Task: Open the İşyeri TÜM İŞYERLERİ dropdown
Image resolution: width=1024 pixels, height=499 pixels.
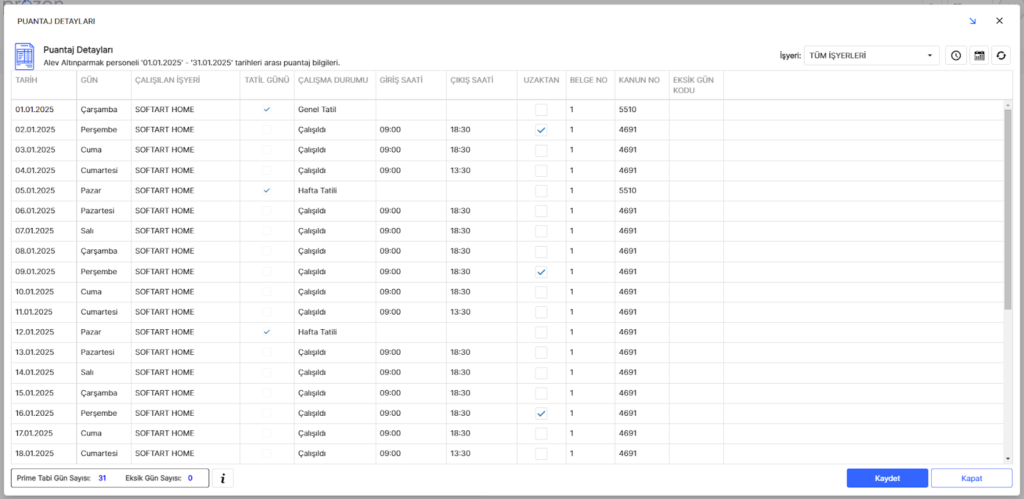Action: point(873,56)
